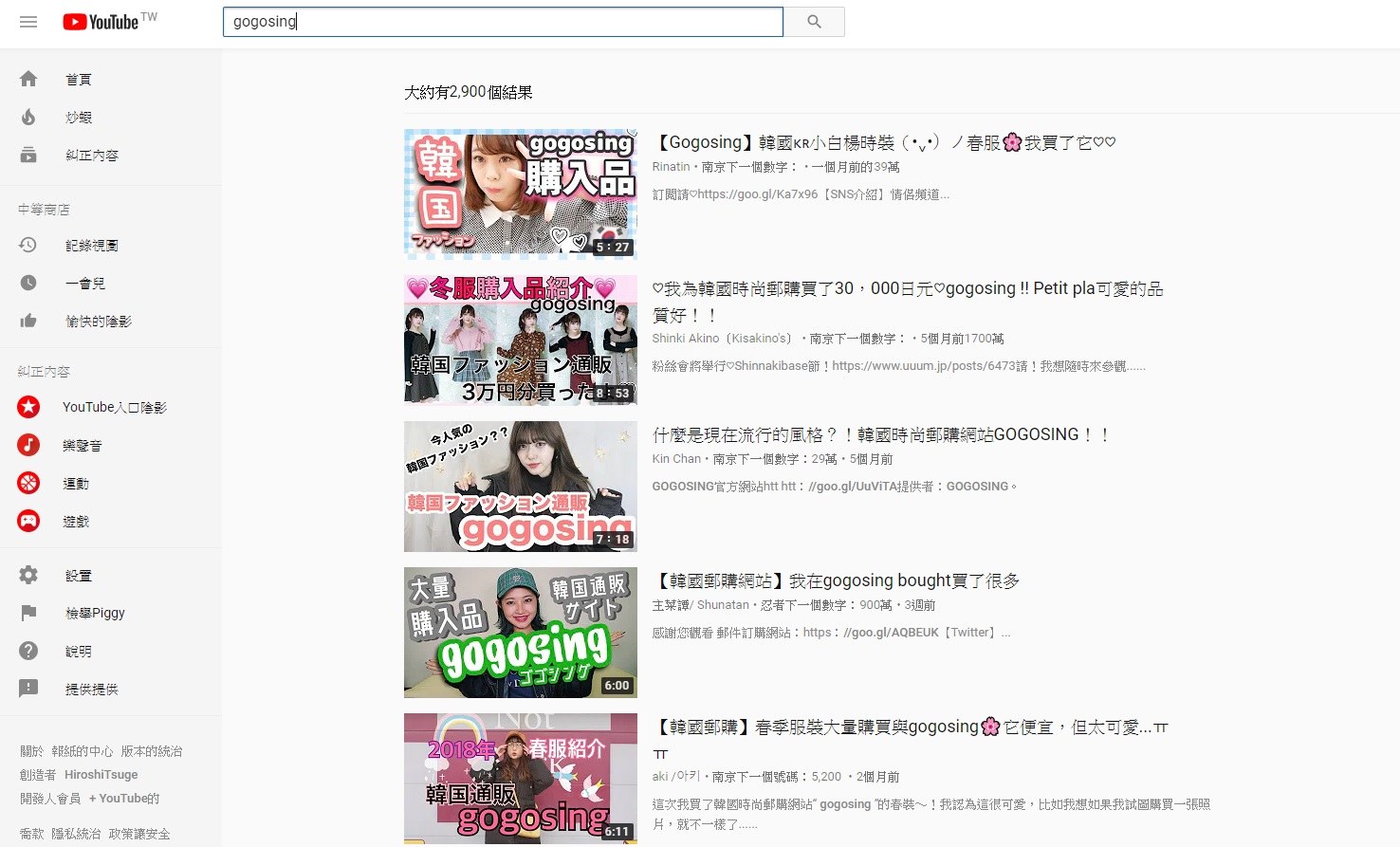Open title 【韓國郵購網站】我在gogosing bought買了很多

pyautogui.click(x=836, y=580)
